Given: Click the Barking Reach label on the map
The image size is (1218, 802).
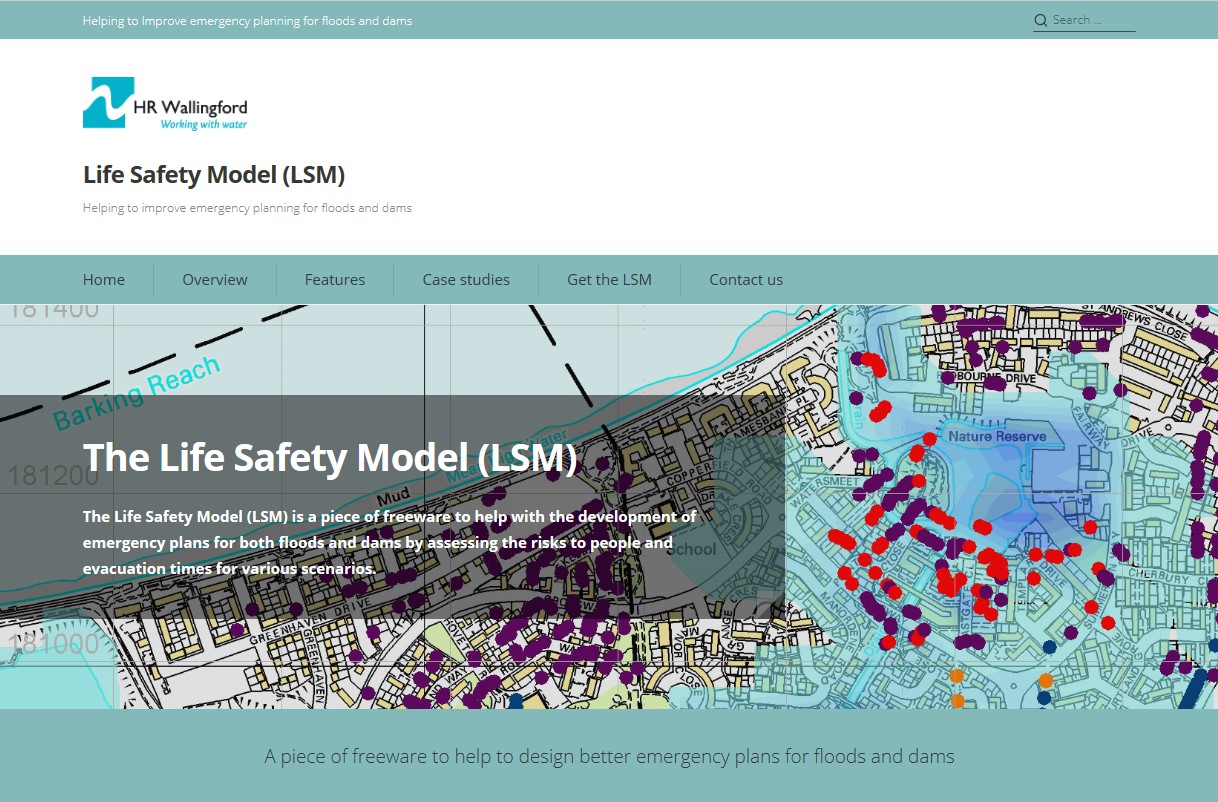Looking at the screenshot, I should (x=137, y=392).
